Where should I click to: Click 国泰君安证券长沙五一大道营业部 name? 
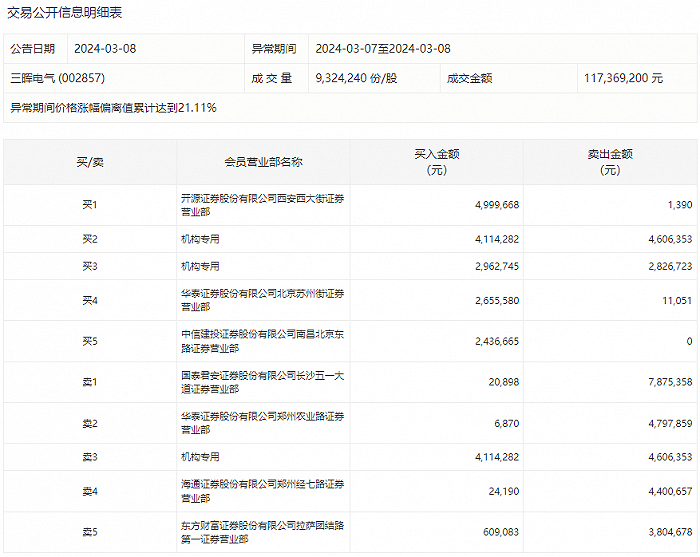pos(262,382)
